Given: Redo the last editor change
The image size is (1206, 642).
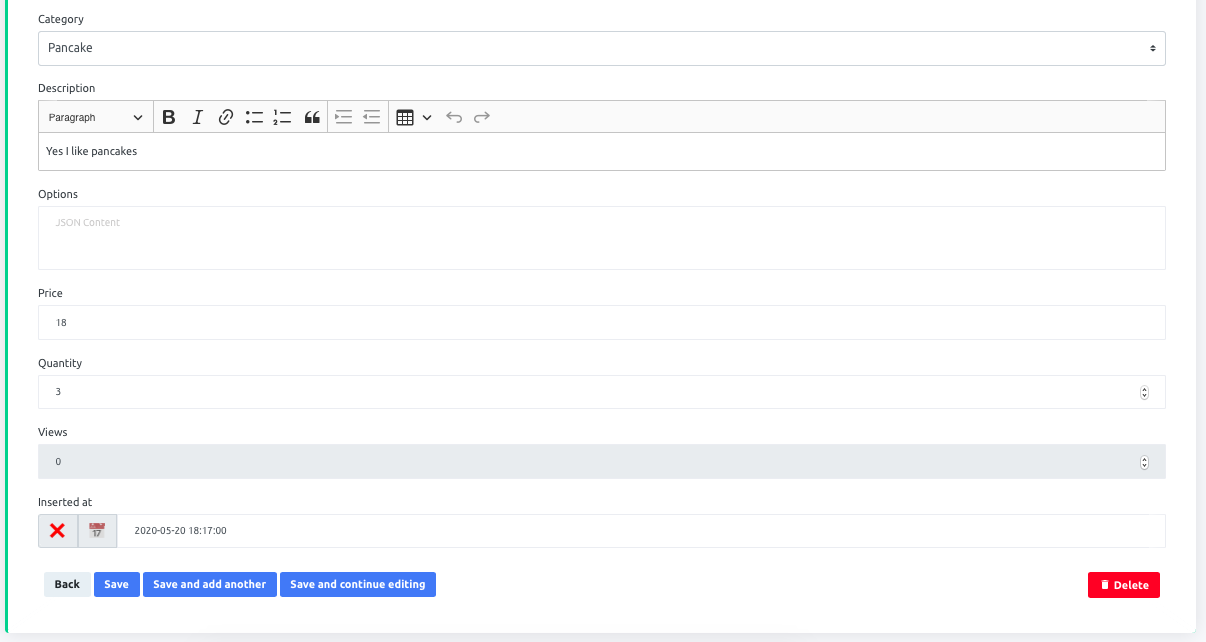Looking at the screenshot, I should click(481, 116).
